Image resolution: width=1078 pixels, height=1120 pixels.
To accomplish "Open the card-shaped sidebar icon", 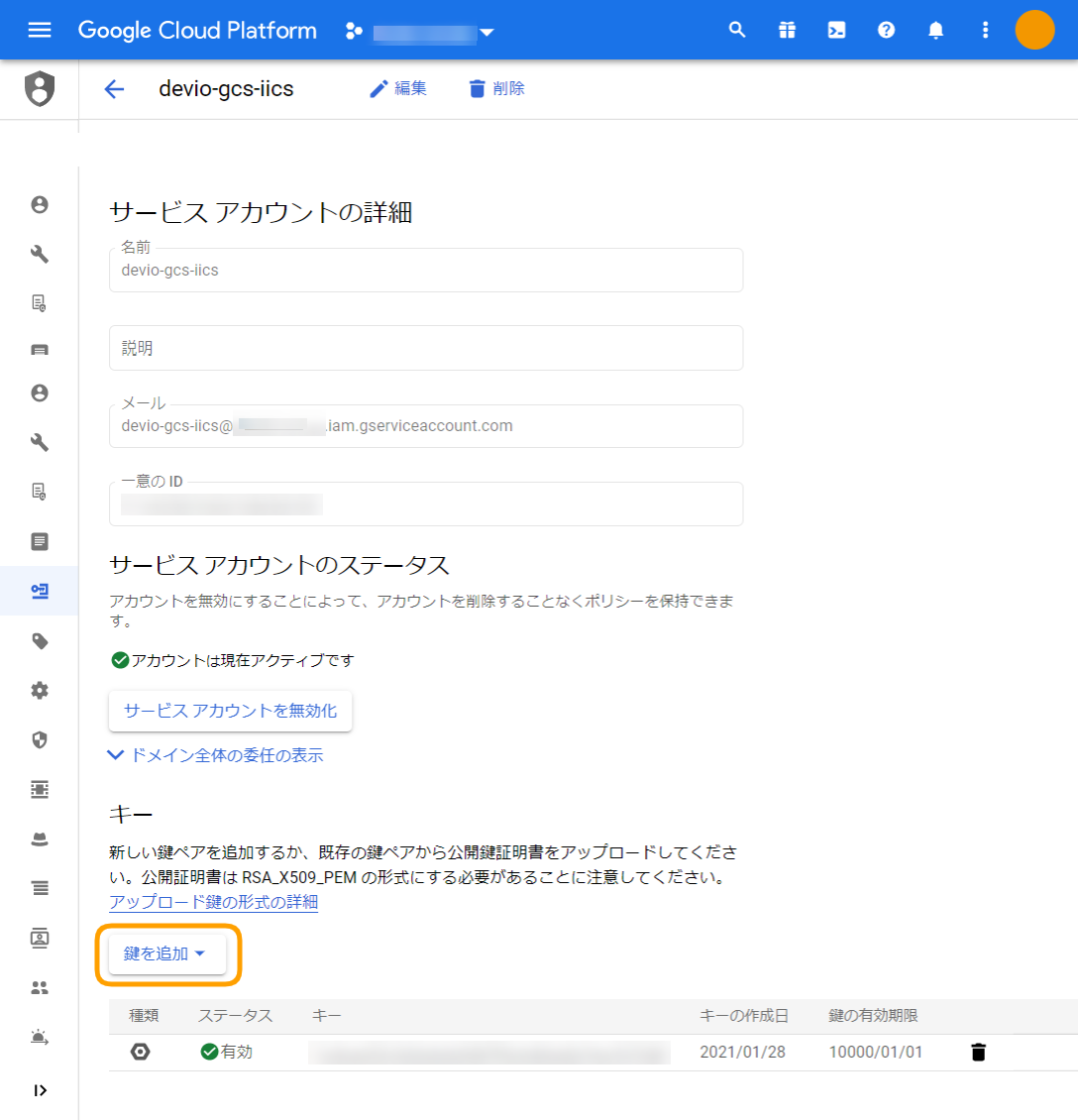I will coord(40,350).
